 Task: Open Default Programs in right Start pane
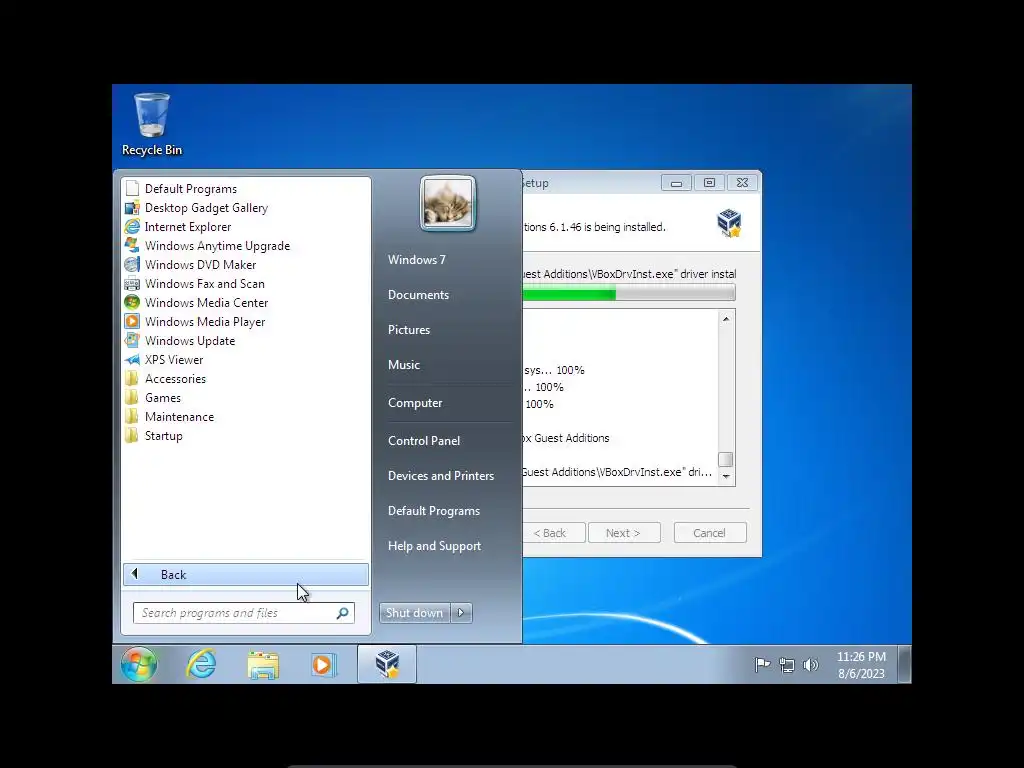pyautogui.click(x=434, y=511)
